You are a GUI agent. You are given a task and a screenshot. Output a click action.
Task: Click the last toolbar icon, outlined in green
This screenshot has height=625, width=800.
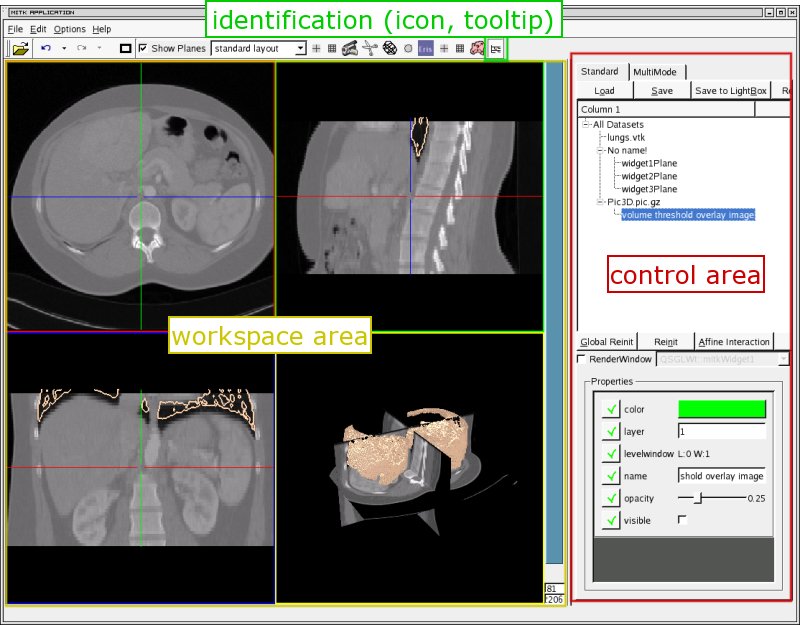pos(495,49)
